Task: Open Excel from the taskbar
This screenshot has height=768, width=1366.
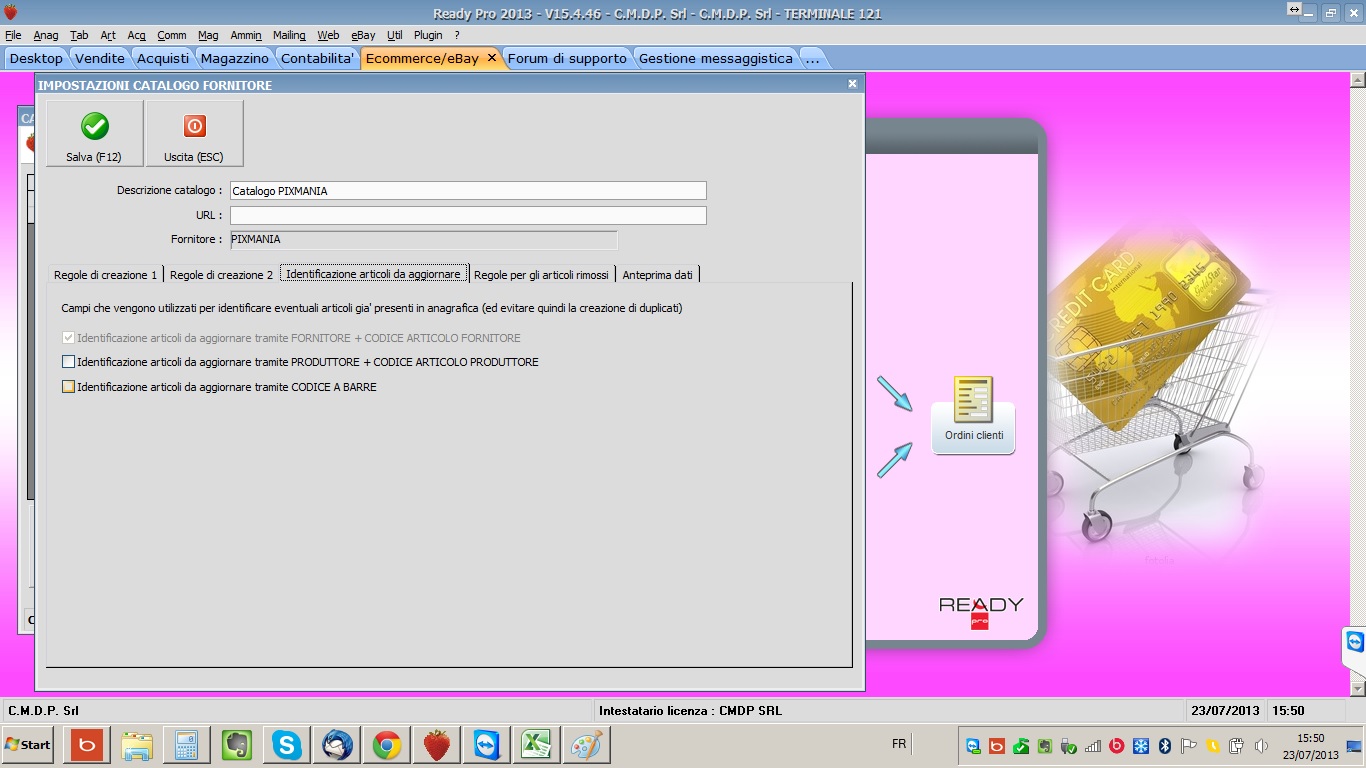Action: click(x=537, y=745)
